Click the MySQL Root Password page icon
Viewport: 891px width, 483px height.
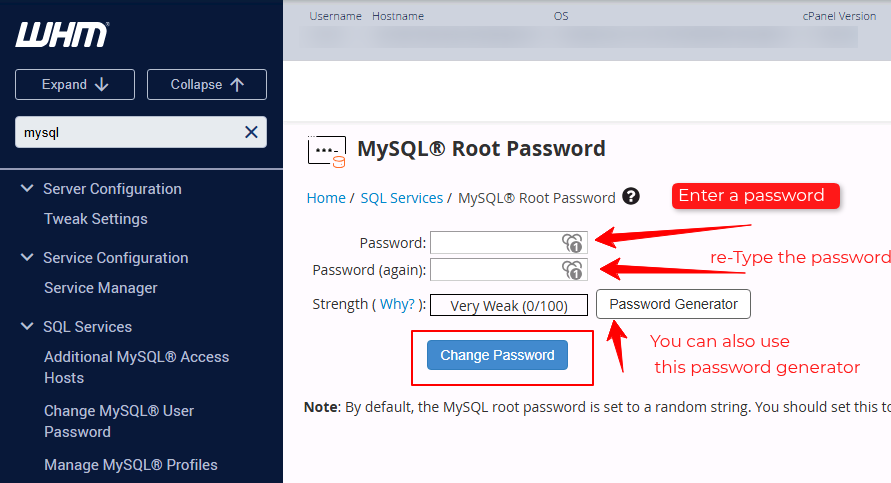coord(327,152)
